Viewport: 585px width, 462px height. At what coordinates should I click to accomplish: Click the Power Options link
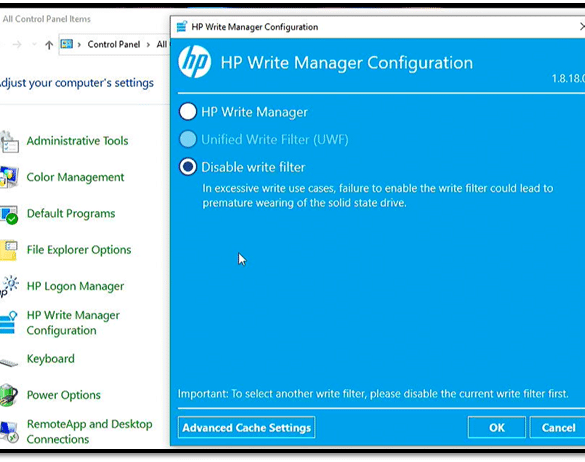[64, 395]
